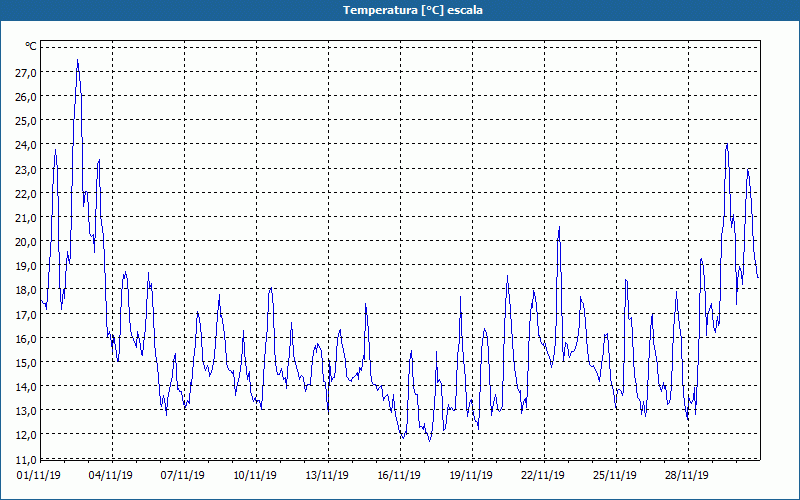This screenshot has height=500, width=800.
Task: Select the 27,0 temperature axis label
Action: 26,73
